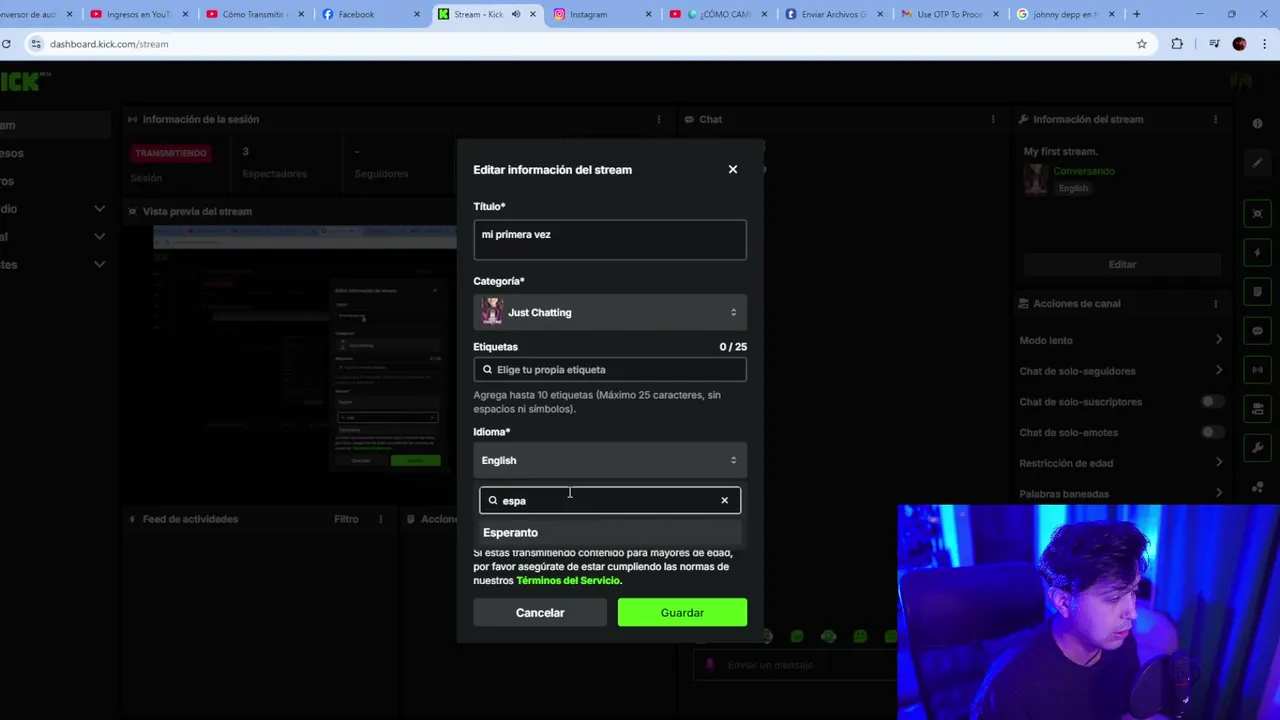
Task: Open Información de la sesión panel options menu
Action: point(658,119)
